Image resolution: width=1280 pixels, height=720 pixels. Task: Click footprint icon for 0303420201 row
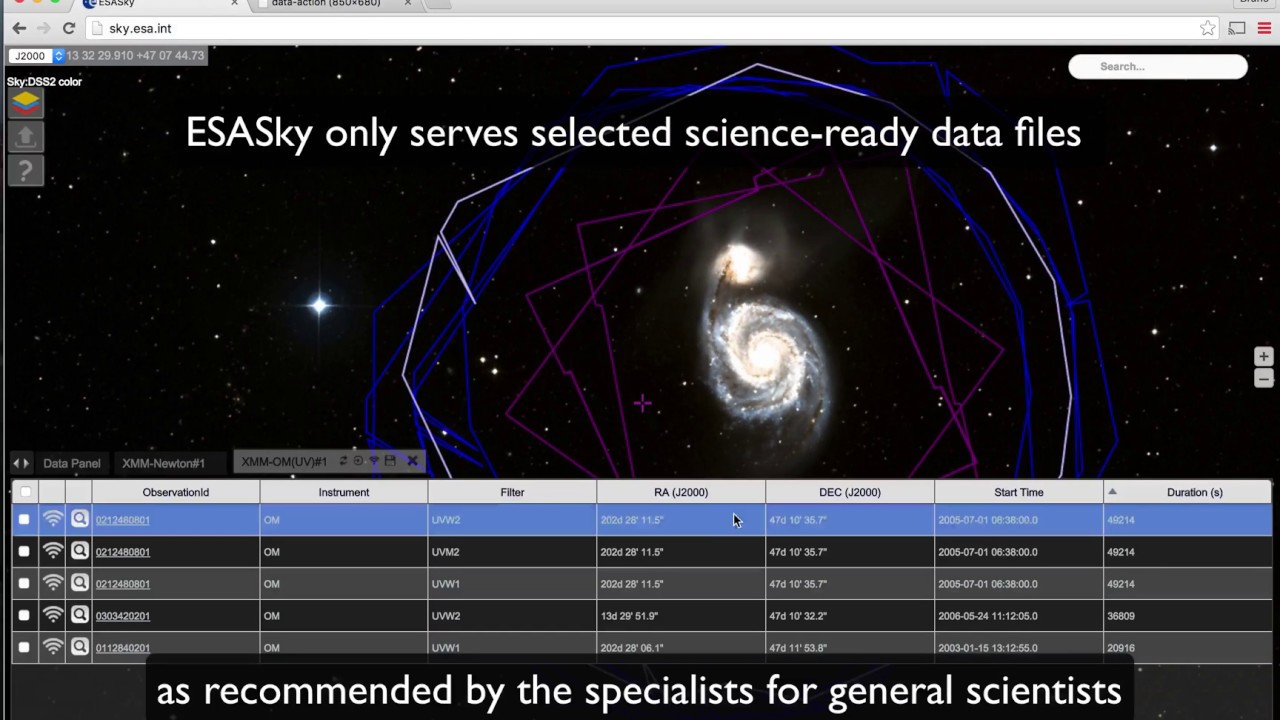53,615
